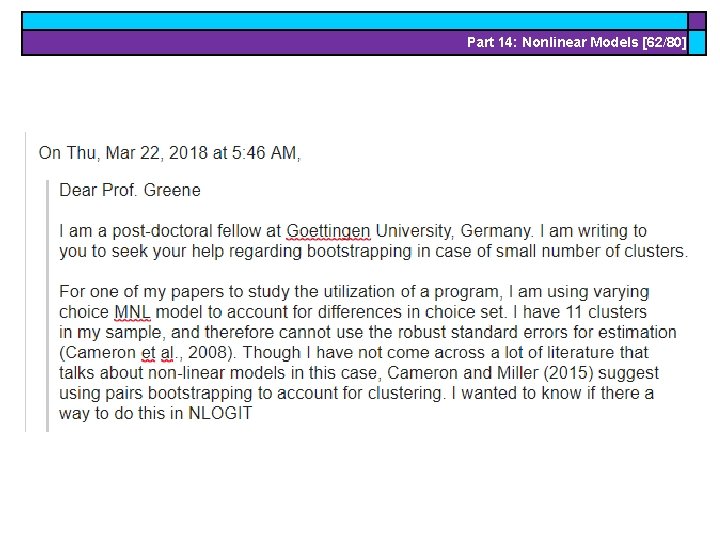Screen dimensions: 720x540
Task: Click the 'Dear Prof. Greene' salutation
Action: click(130, 190)
